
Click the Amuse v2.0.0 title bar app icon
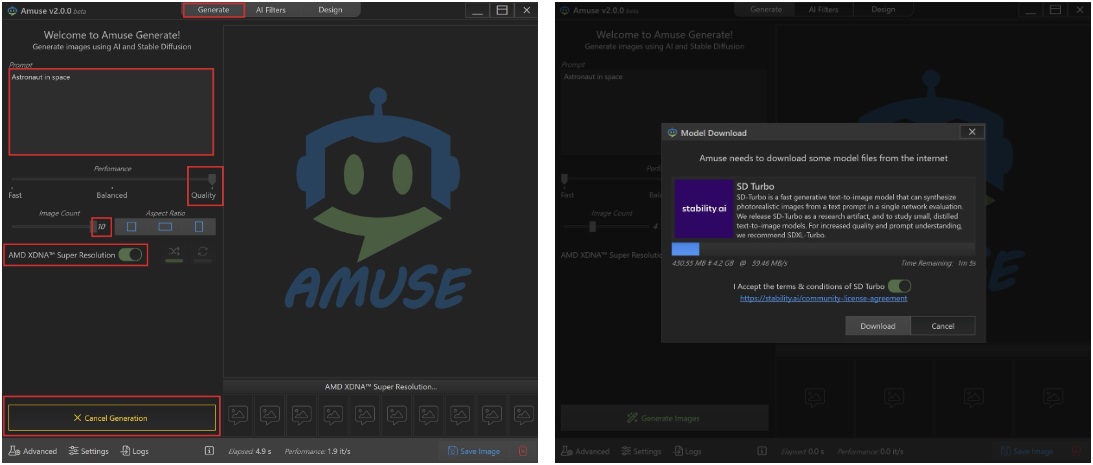[x=12, y=10]
